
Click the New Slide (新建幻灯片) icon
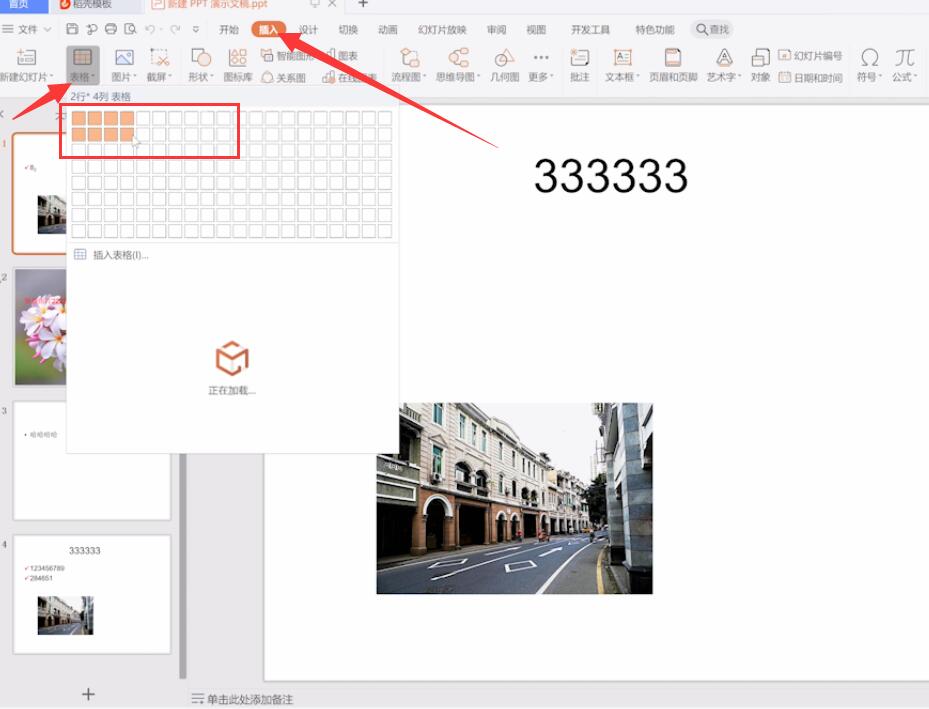tap(26, 57)
